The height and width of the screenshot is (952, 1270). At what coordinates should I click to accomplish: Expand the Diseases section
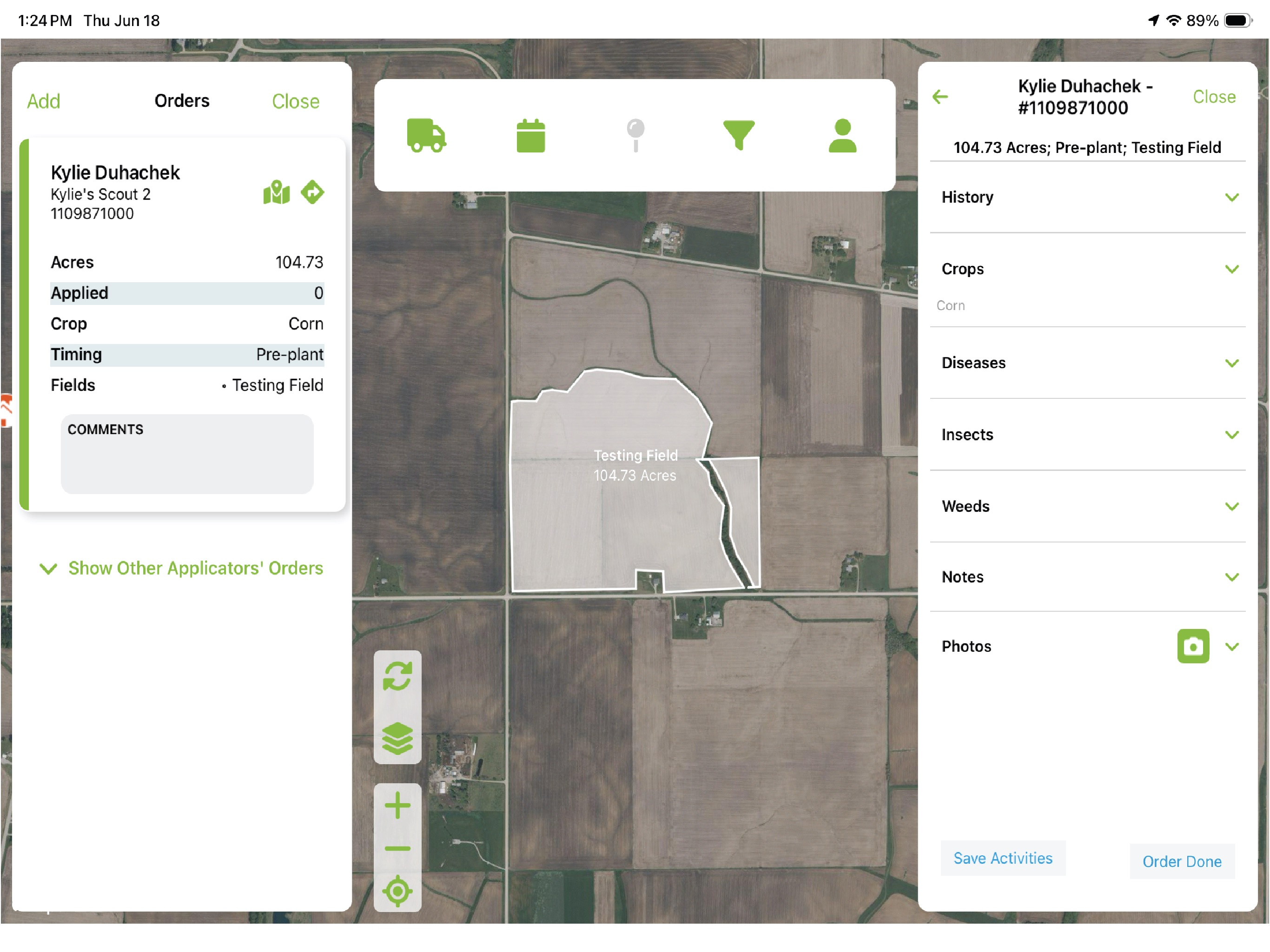pos(1087,363)
